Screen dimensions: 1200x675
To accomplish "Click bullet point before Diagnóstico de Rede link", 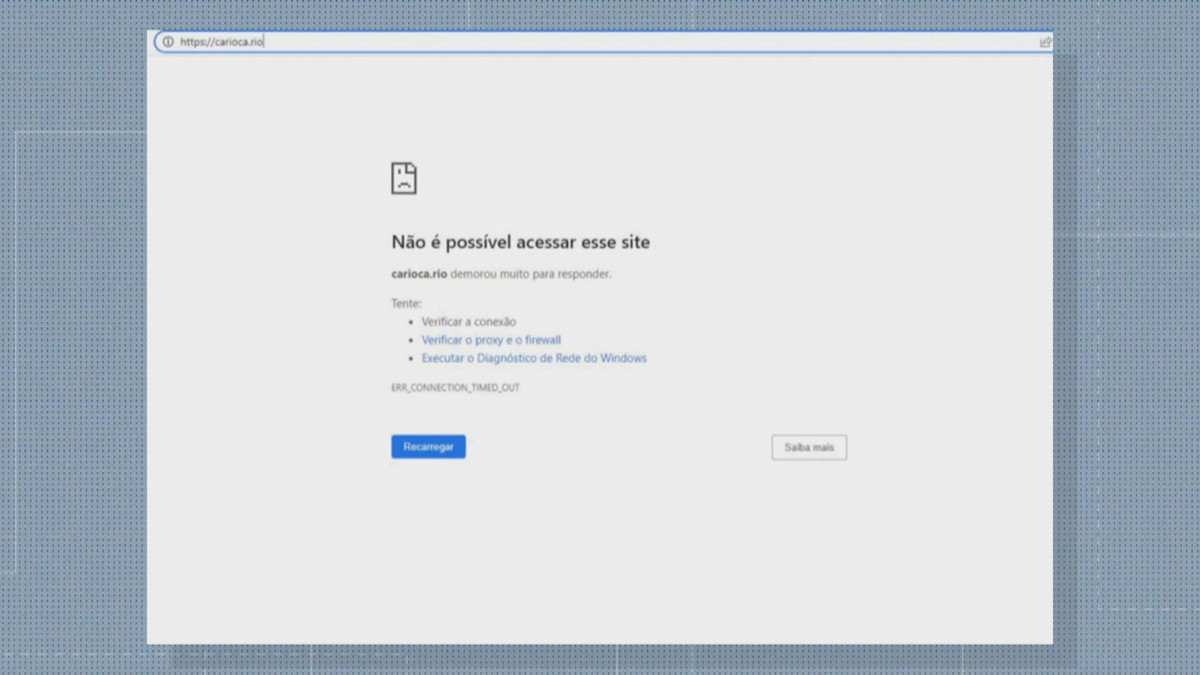I will (411, 358).
